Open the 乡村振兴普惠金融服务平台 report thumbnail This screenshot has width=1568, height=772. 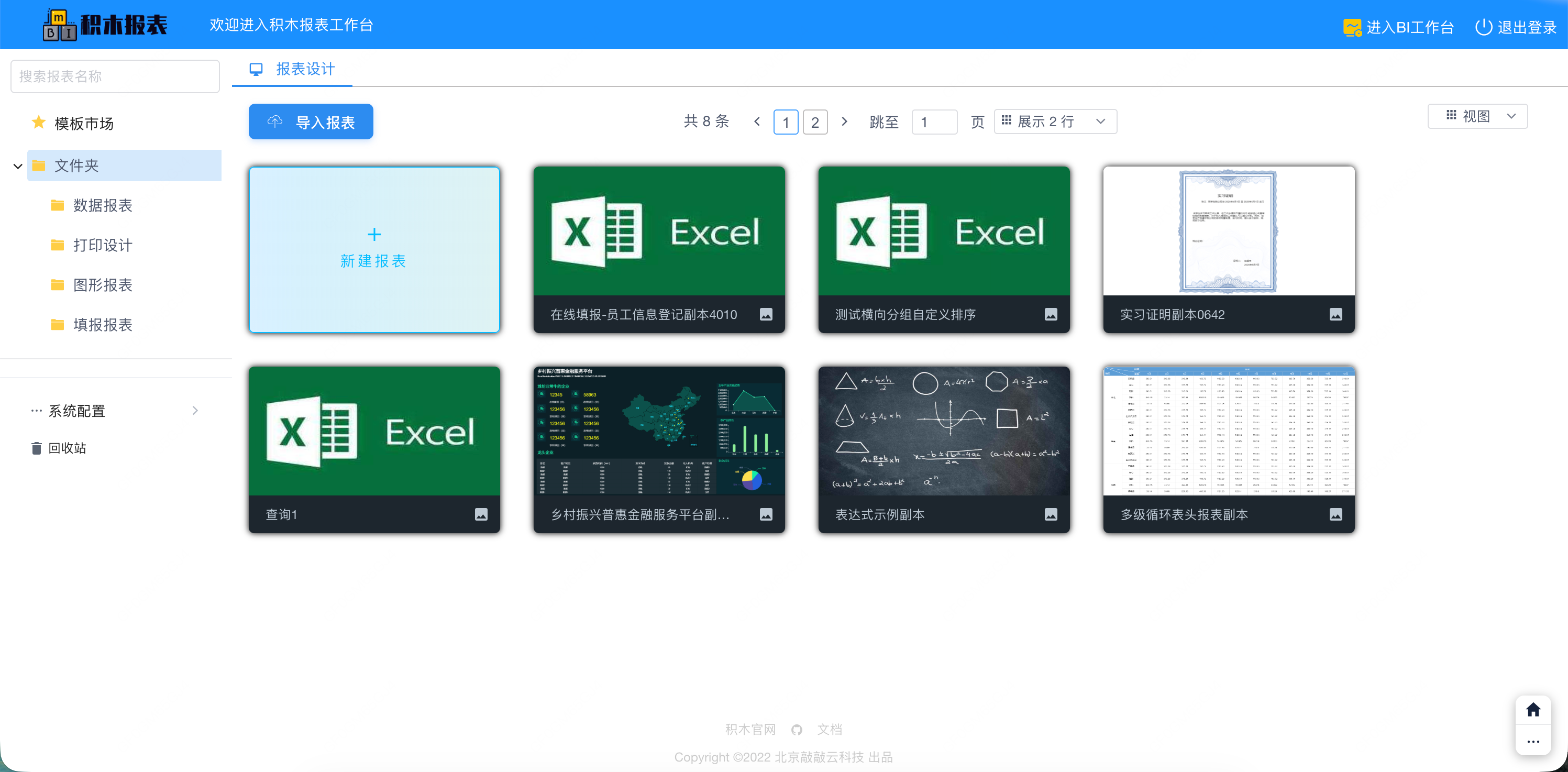[659, 431]
